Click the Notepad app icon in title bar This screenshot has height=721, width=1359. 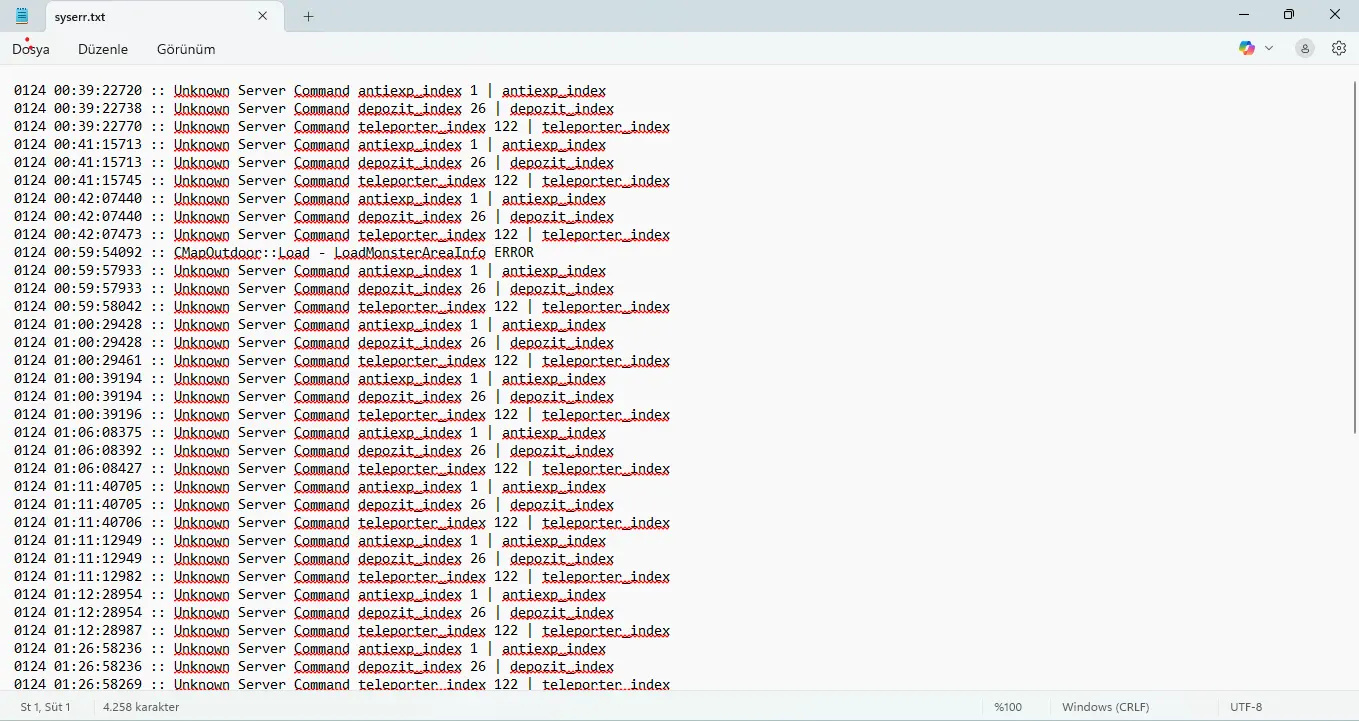coord(22,16)
